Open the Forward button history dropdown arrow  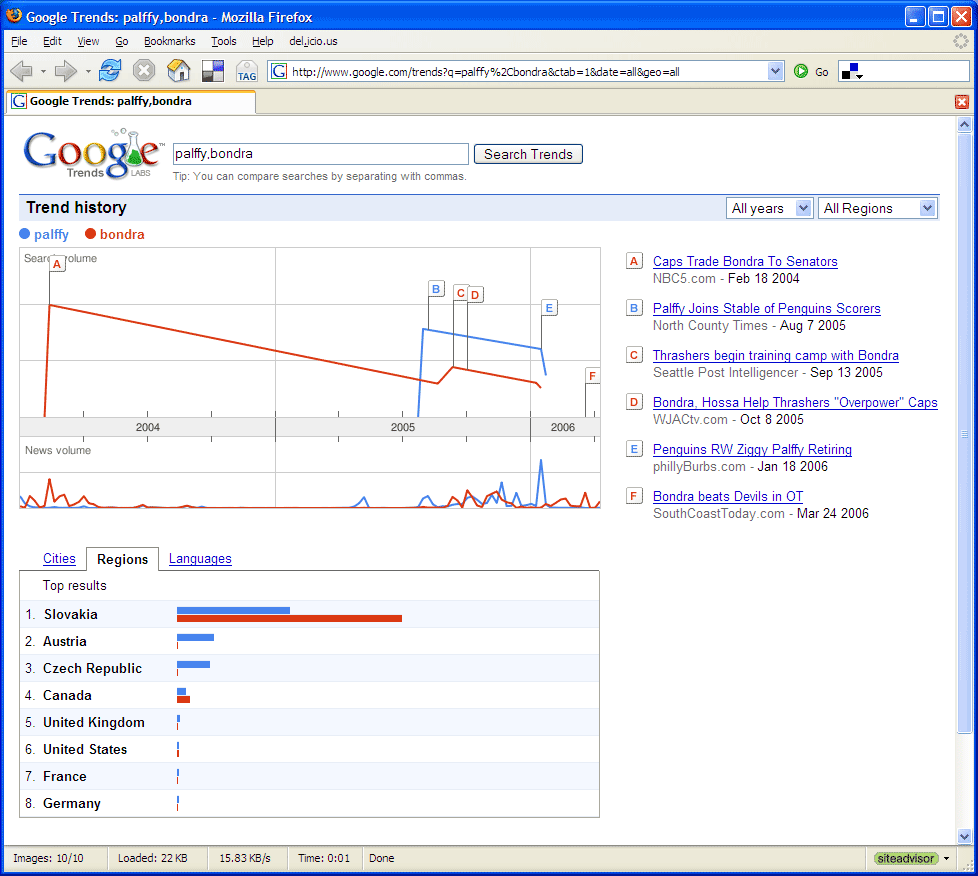click(87, 72)
